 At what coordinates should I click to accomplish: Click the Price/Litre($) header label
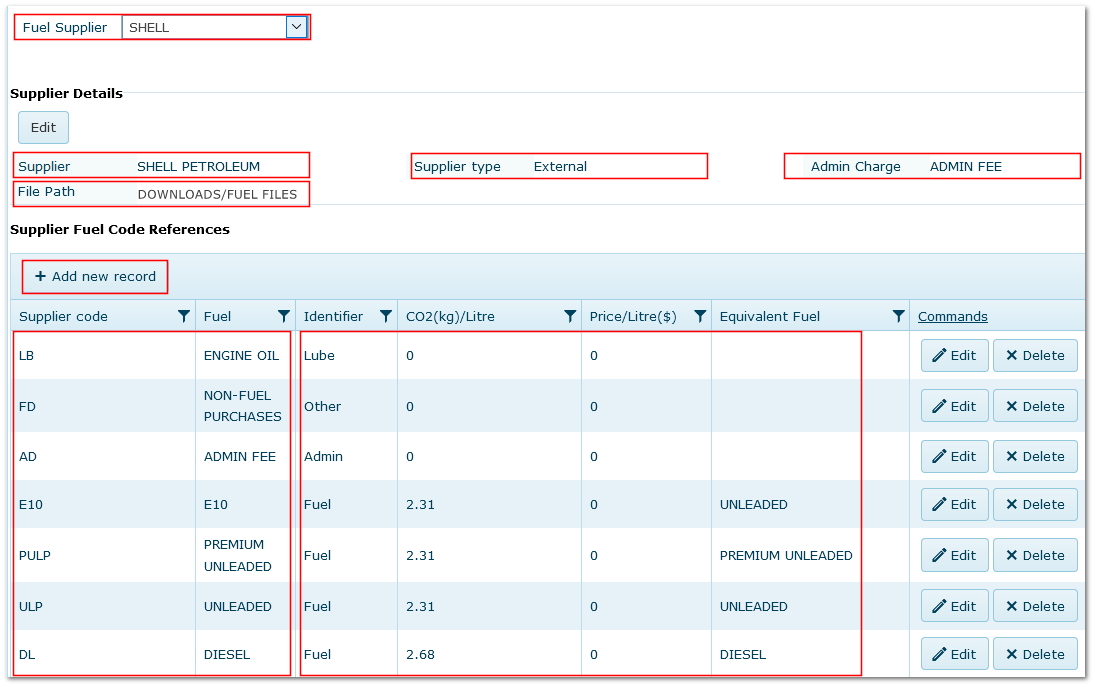click(633, 316)
